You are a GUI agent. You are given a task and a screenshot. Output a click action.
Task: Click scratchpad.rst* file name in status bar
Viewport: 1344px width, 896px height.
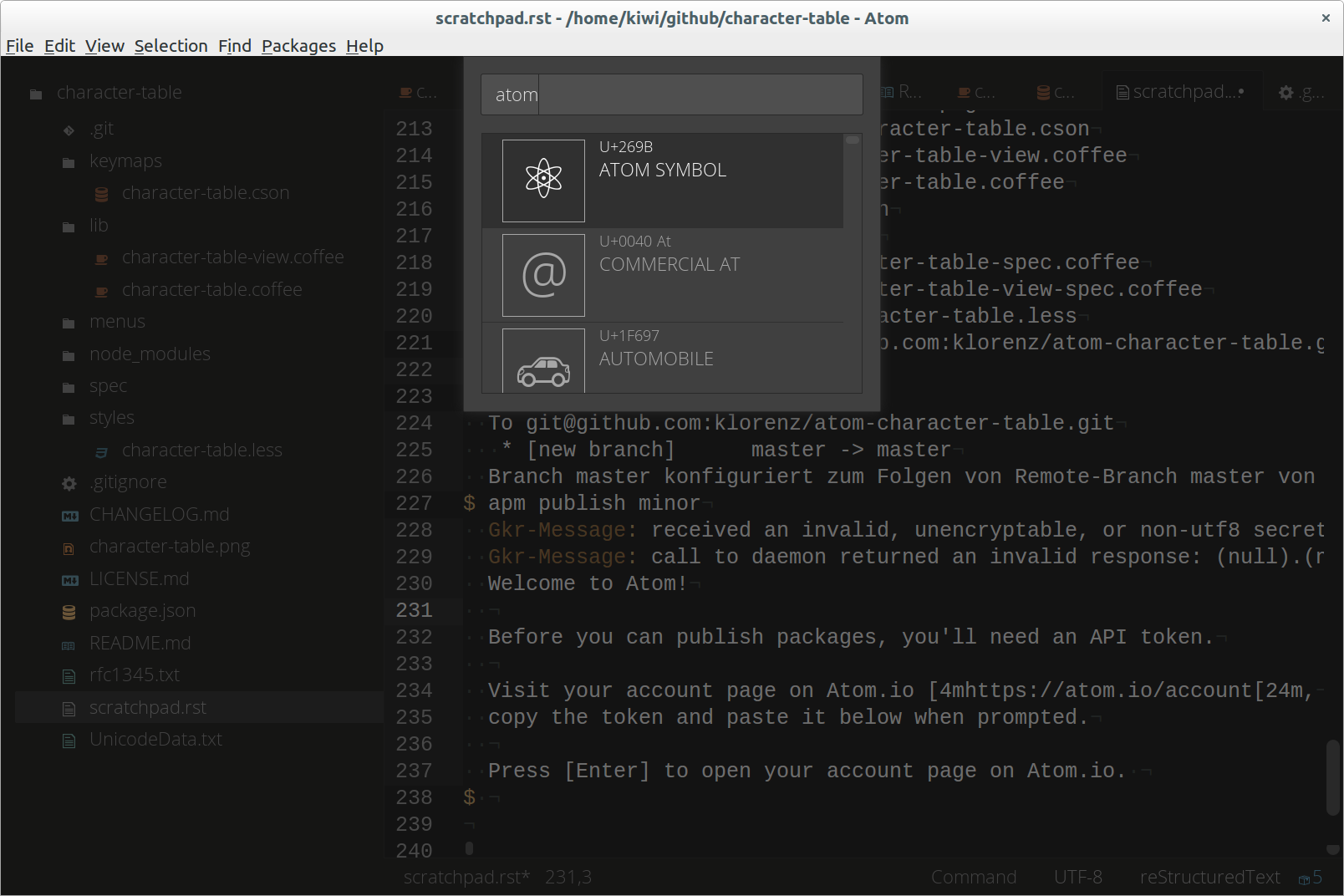coord(466,877)
